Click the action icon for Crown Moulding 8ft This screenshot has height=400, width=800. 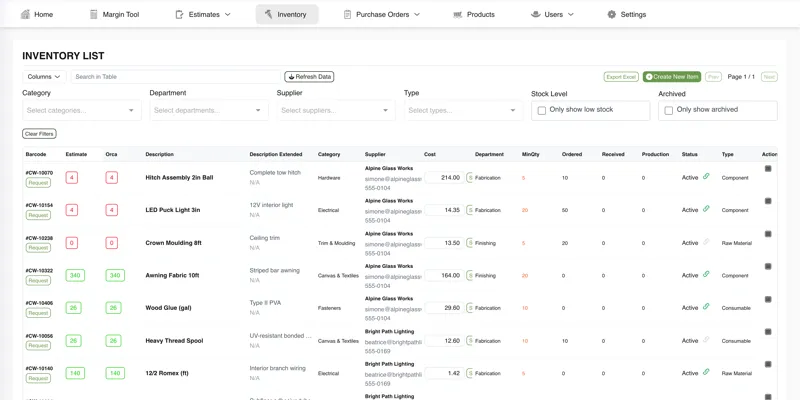(x=768, y=234)
